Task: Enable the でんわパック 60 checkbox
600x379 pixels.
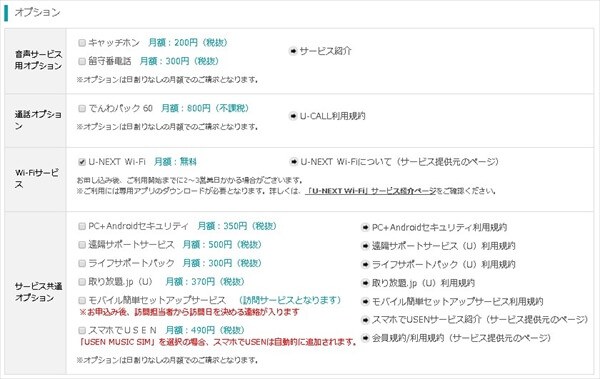Action: [x=82, y=108]
